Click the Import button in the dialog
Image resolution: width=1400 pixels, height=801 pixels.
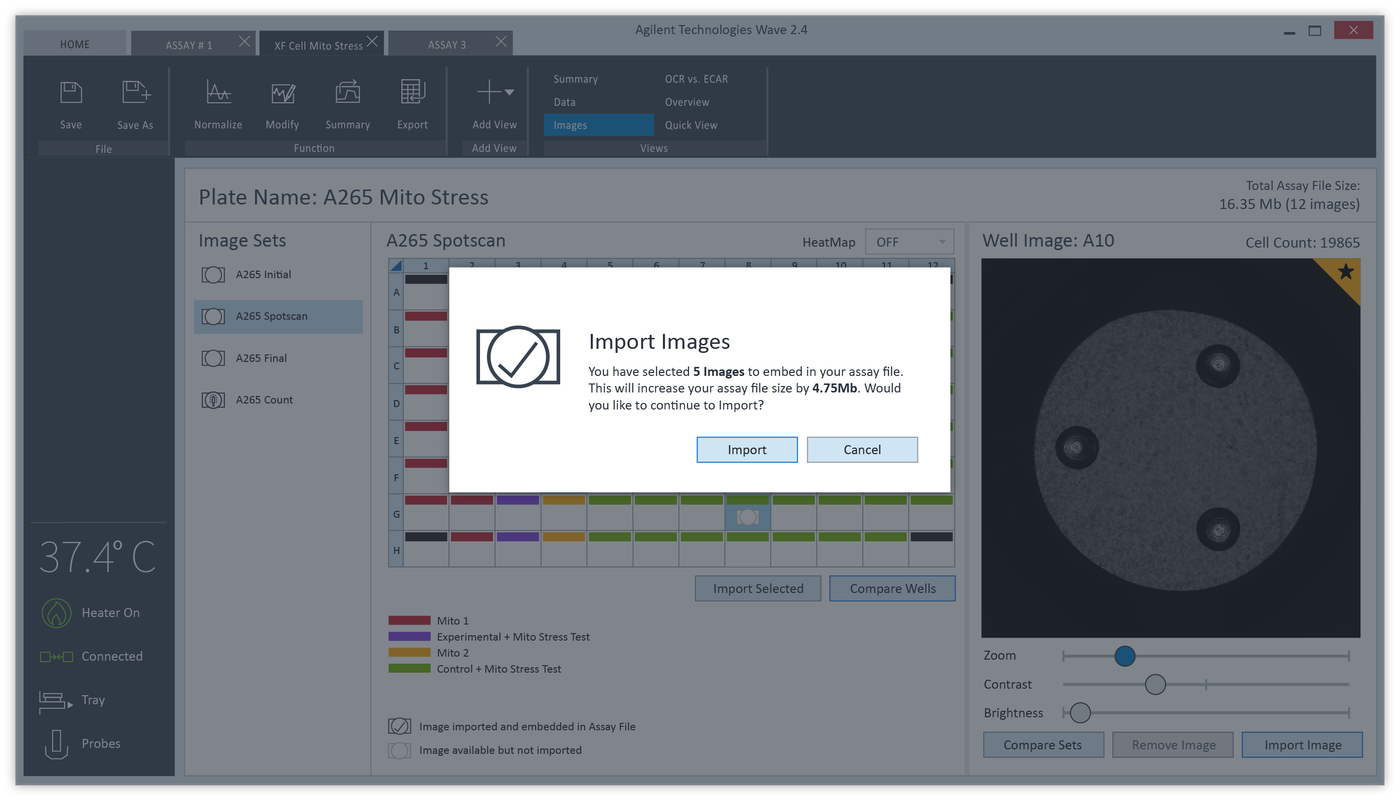tap(746, 449)
